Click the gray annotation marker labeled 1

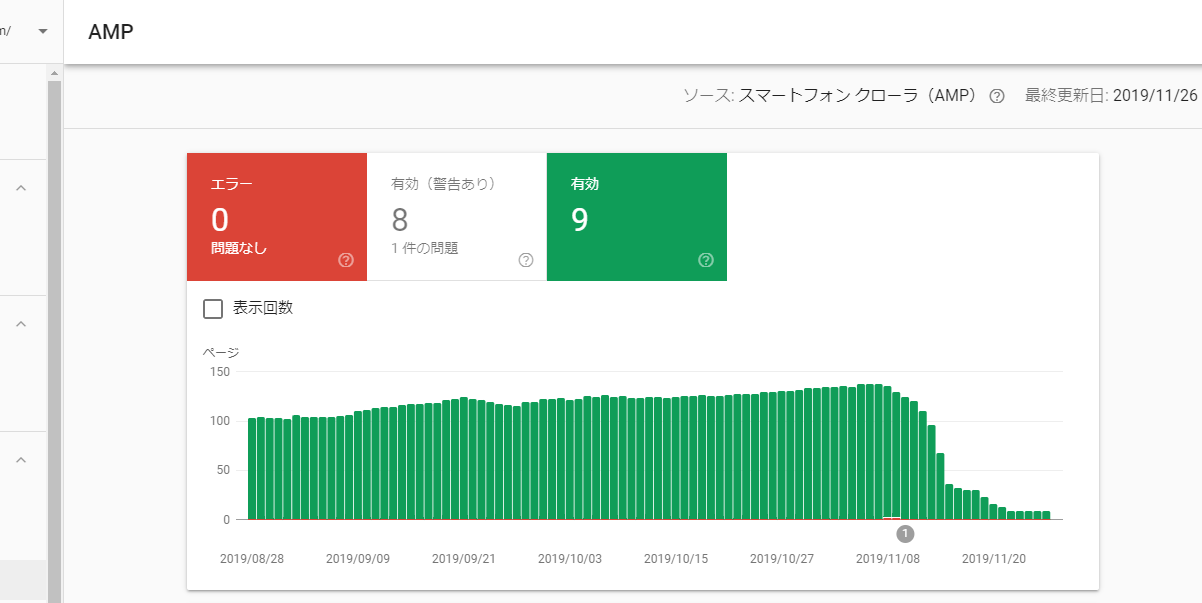point(905,533)
